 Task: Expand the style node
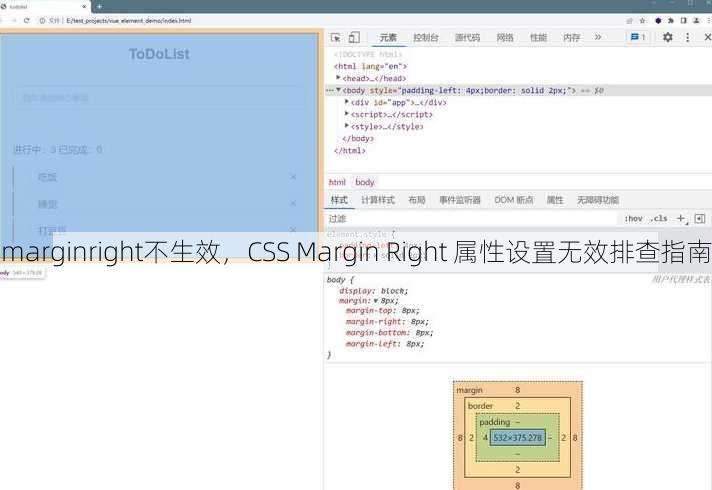[x=347, y=126]
